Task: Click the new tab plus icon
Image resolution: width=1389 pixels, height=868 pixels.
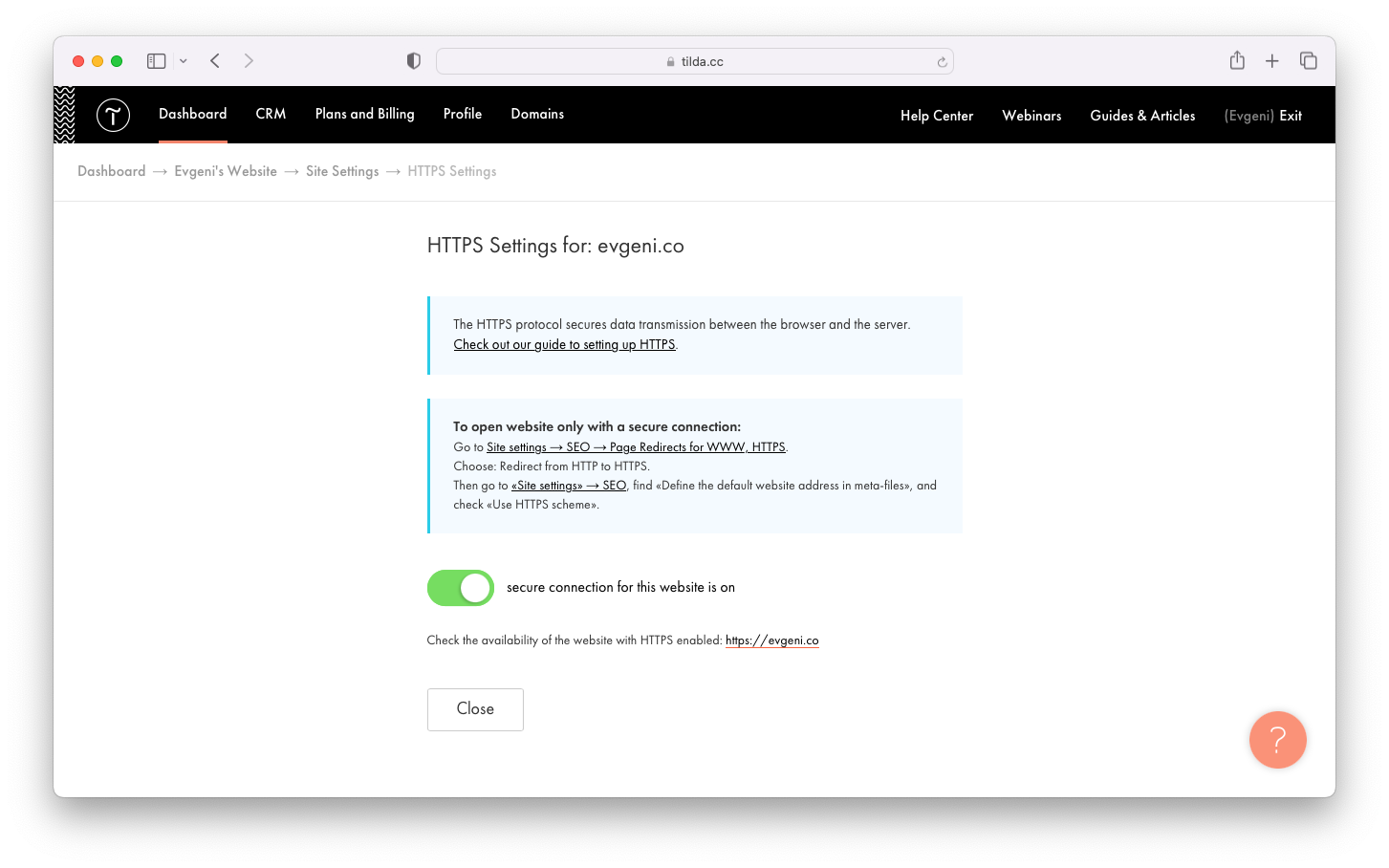Action: point(1272,60)
